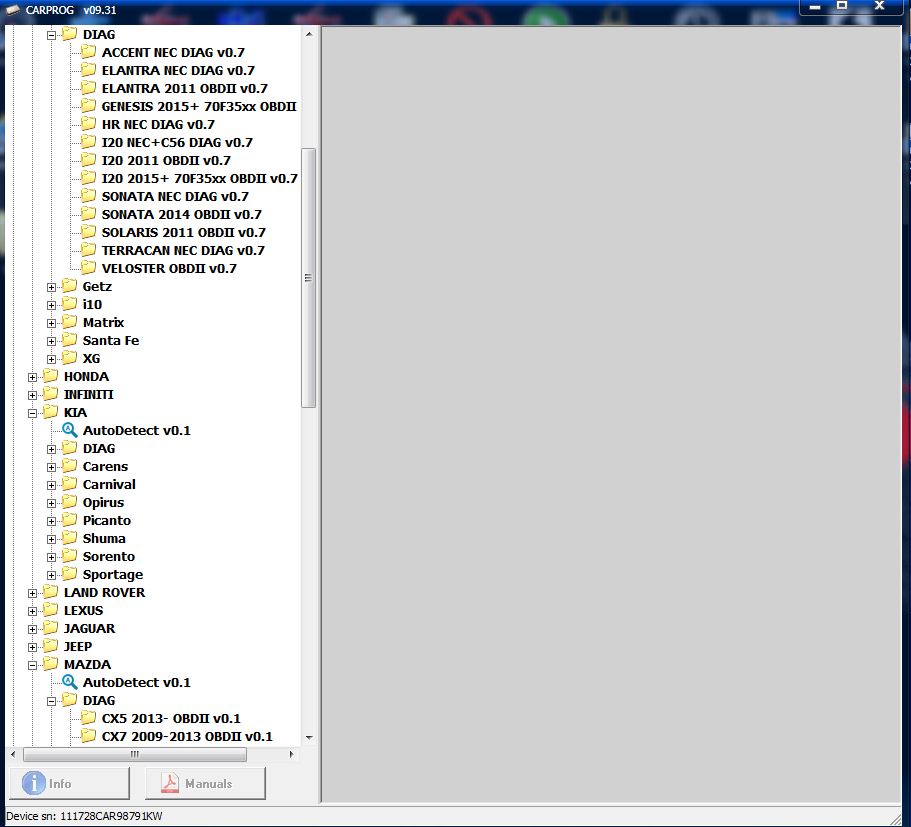
Task: Click folder icon of CX5 2013- OBDII v0.1
Action: click(x=88, y=718)
